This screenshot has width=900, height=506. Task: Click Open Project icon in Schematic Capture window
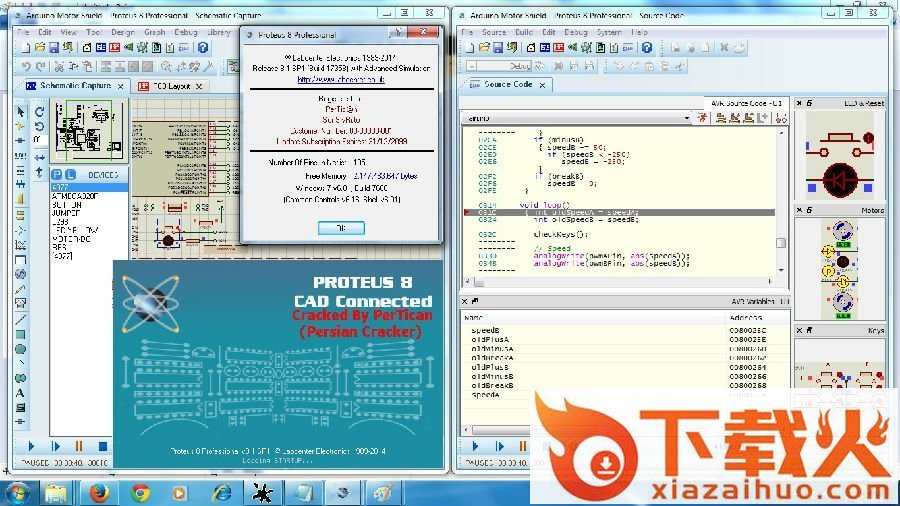tap(40, 48)
